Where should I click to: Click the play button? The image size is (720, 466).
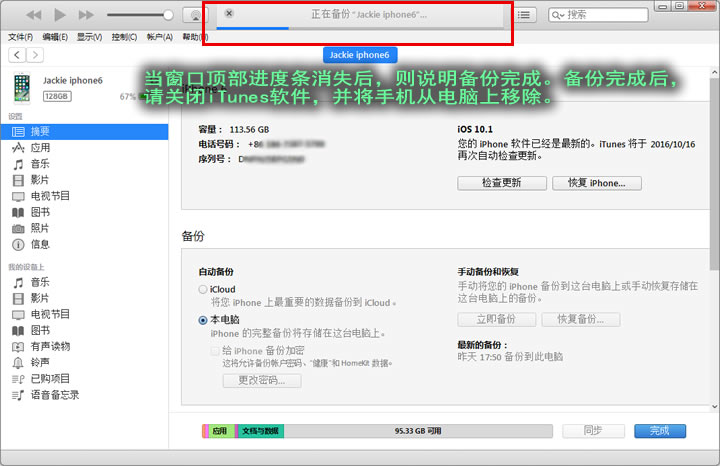coord(60,15)
